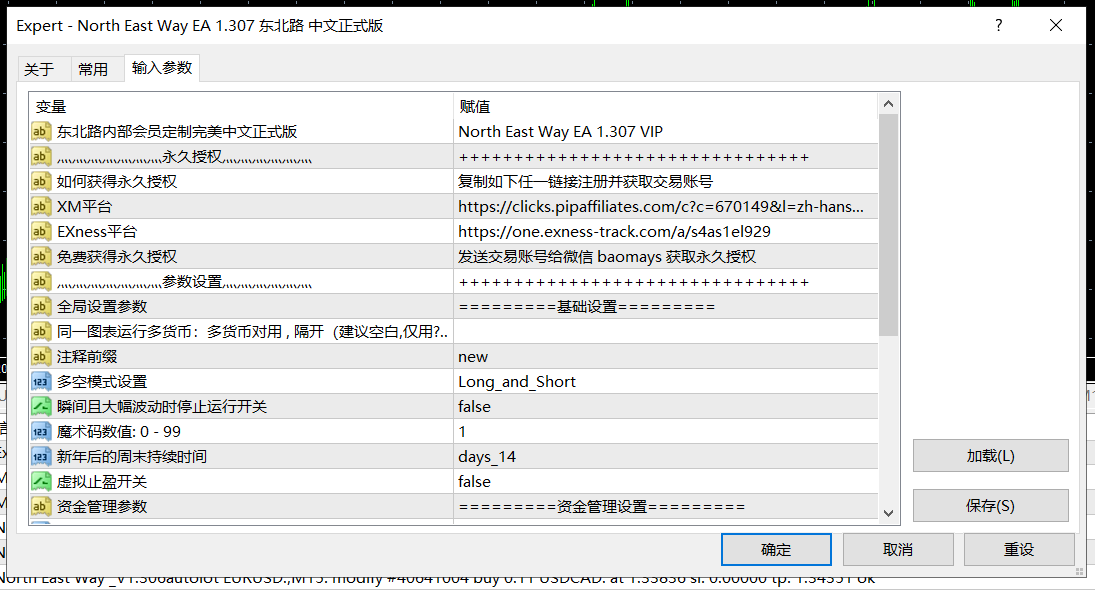The image size is (1095, 590).
Task: Click the empty value cell for 同一图表运行多货币
Action: pyautogui.click(x=666, y=332)
